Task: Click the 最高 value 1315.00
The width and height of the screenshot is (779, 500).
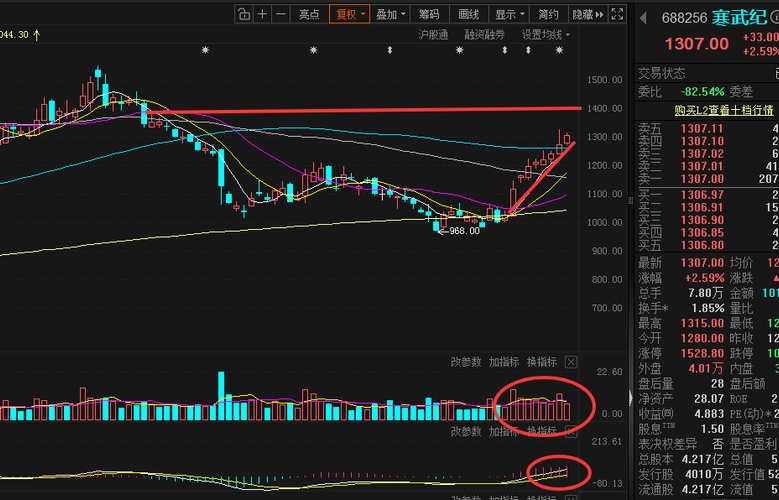Action: click(702, 323)
